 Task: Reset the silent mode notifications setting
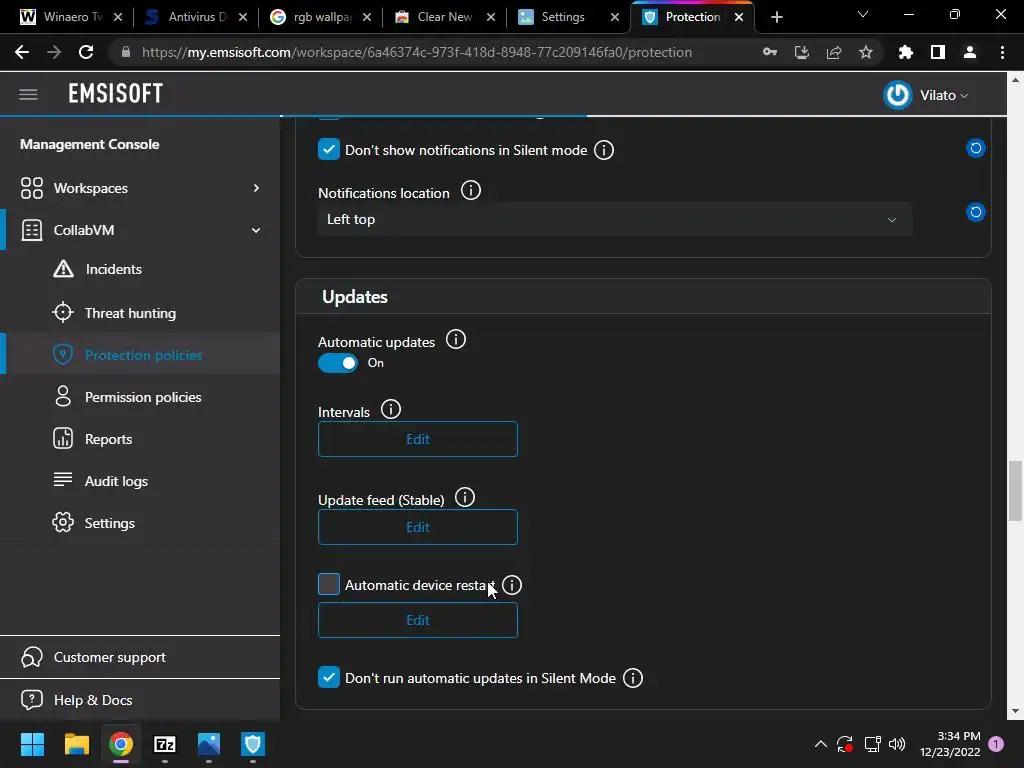[x=976, y=148]
